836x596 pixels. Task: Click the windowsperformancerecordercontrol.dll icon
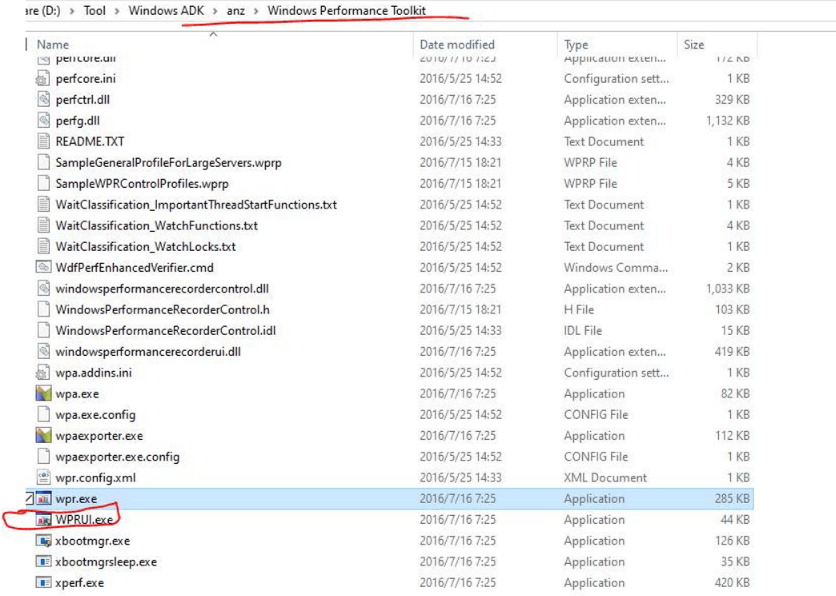(43, 289)
